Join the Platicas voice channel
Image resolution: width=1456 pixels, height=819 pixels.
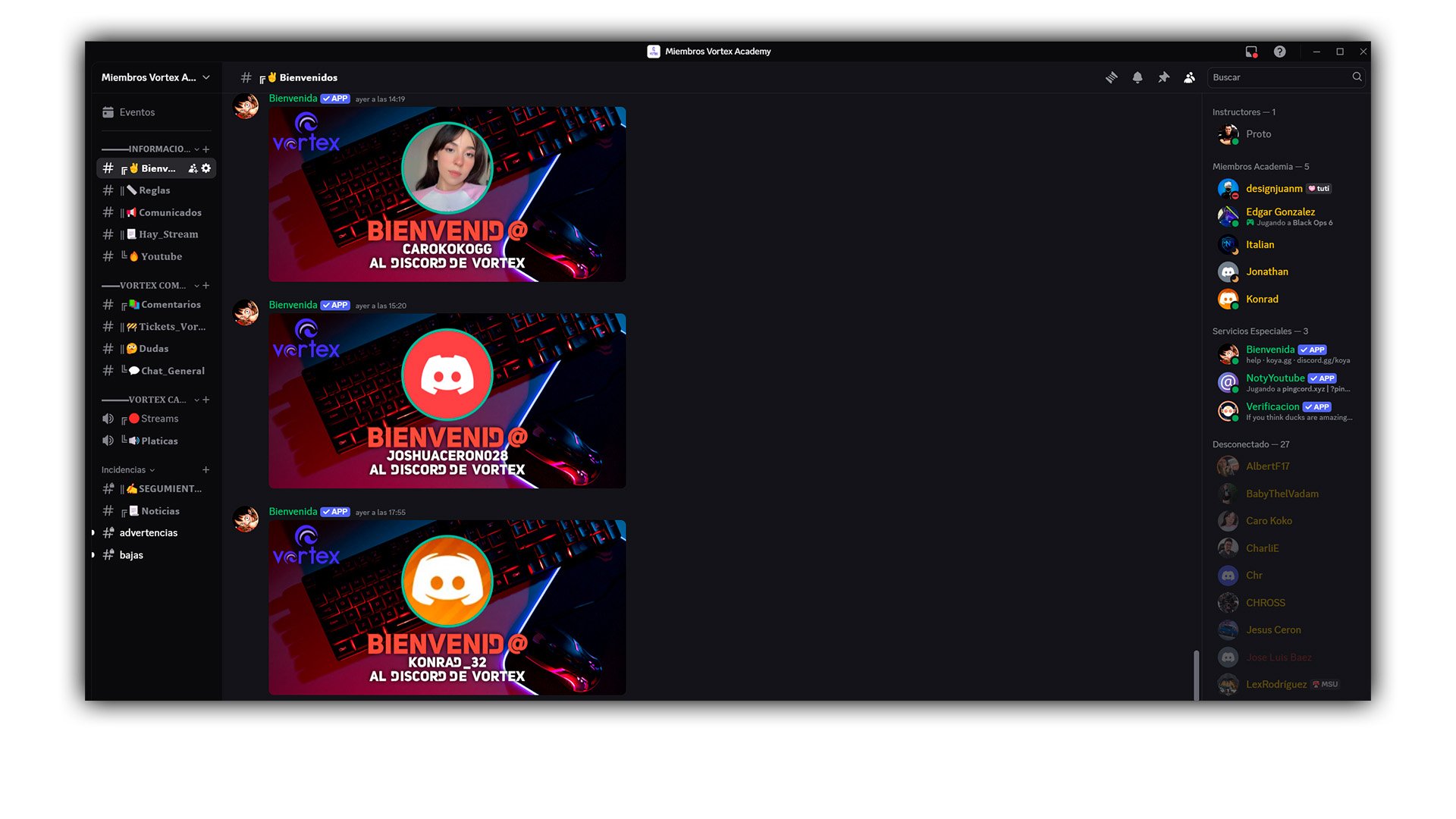[x=156, y=441]
